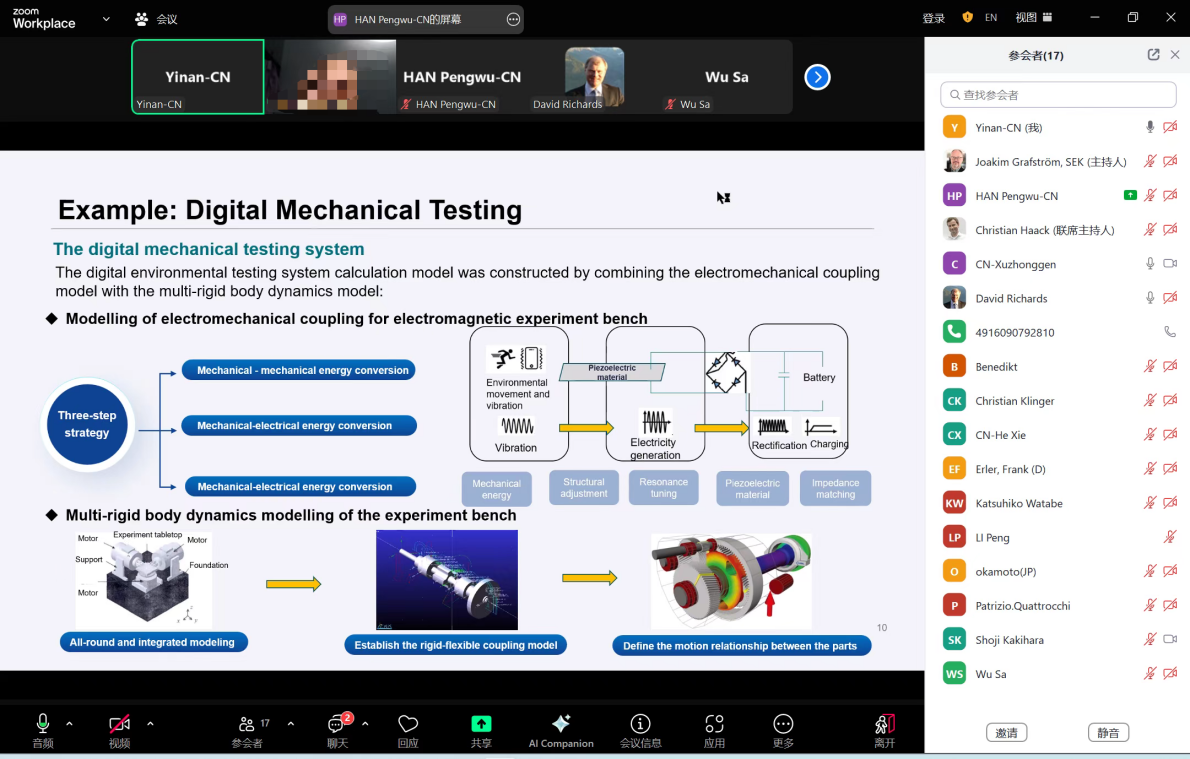Click the Mute all button
Image resolution: width=1190 pixels, height=759 pixels.
click(x=1108, y=733)
